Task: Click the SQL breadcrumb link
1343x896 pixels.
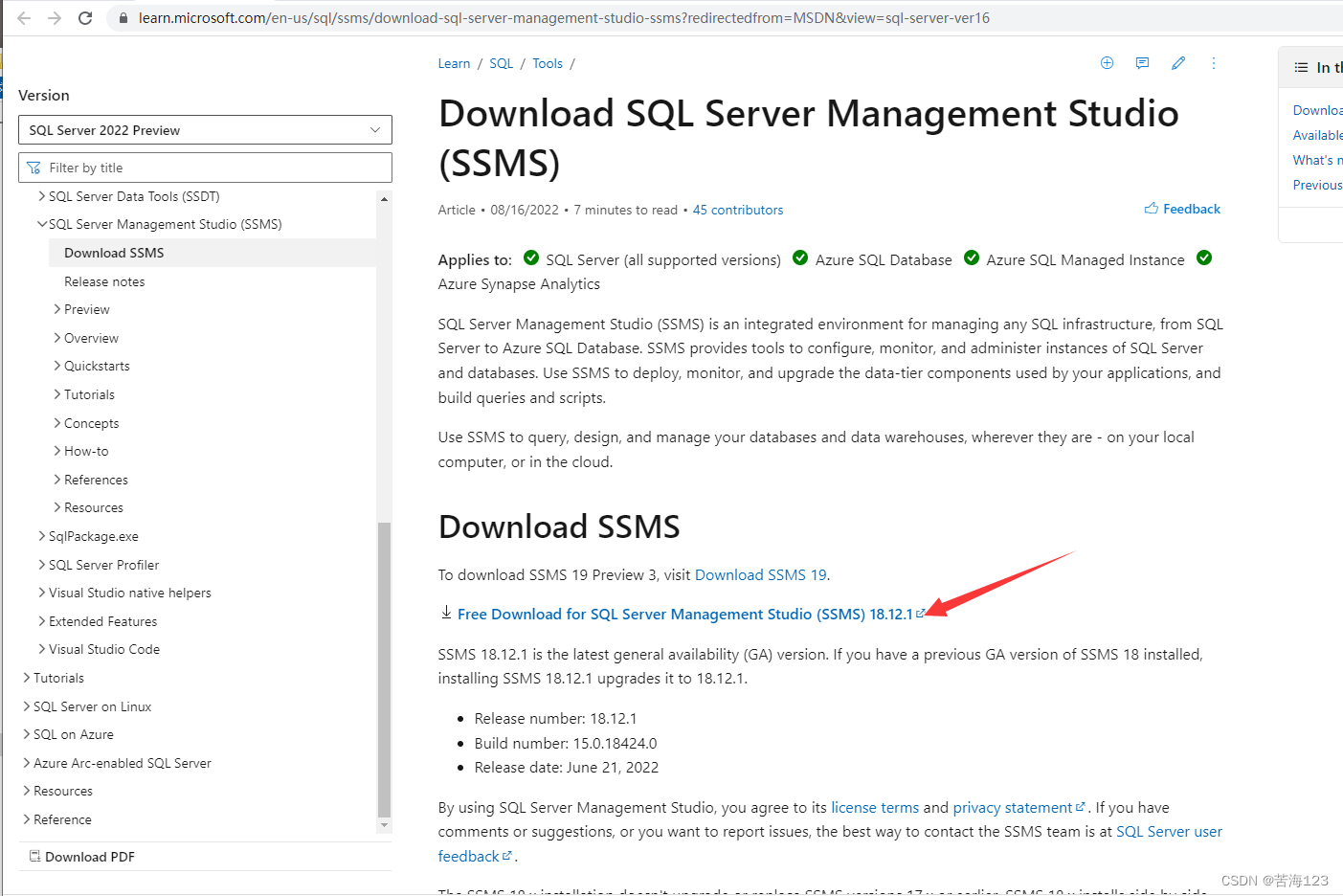Action: (501, 63)
